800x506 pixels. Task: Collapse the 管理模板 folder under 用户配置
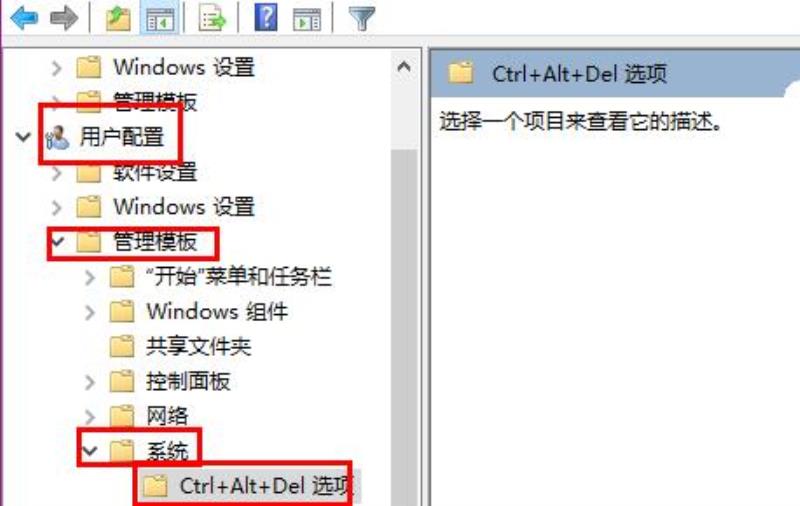pos(58,241)
